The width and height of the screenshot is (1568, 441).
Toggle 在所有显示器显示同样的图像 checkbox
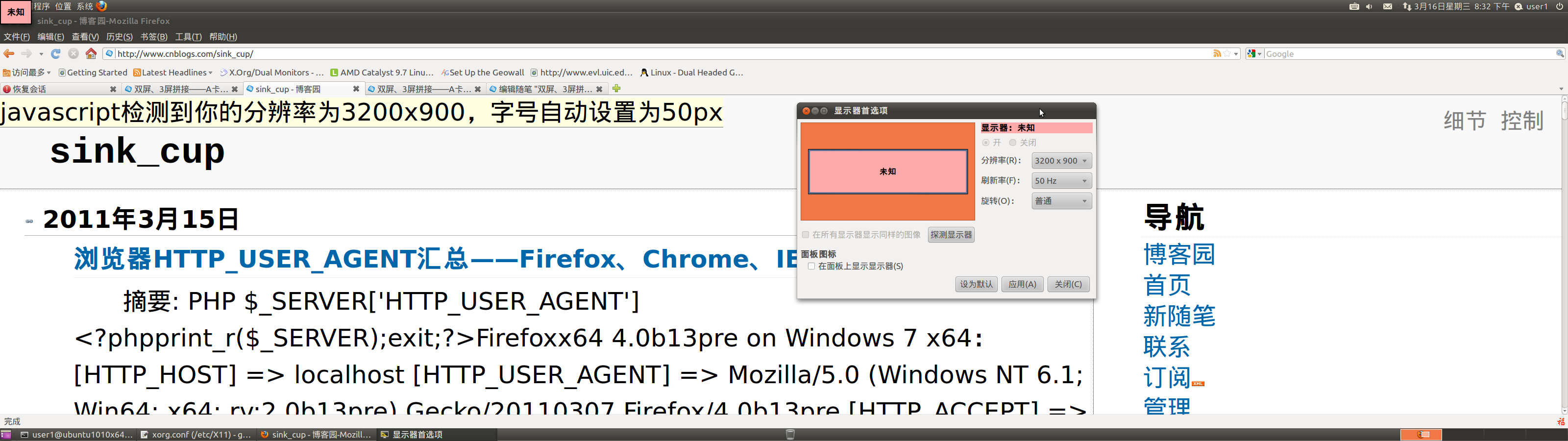[x=805, y=235]
